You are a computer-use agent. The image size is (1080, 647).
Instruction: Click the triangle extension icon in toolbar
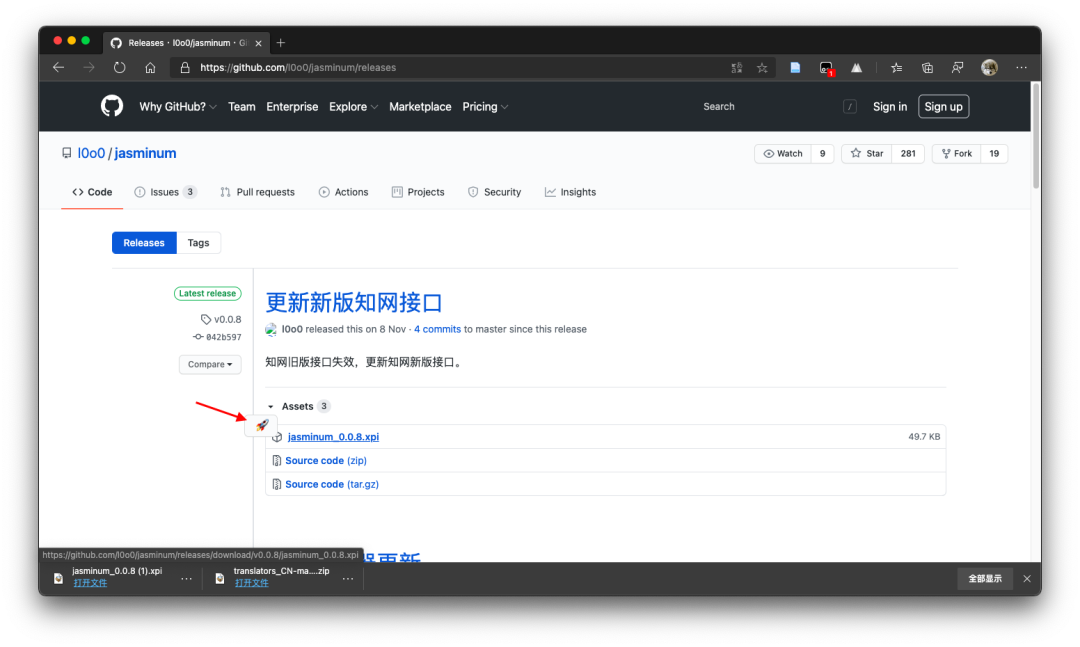856,68
